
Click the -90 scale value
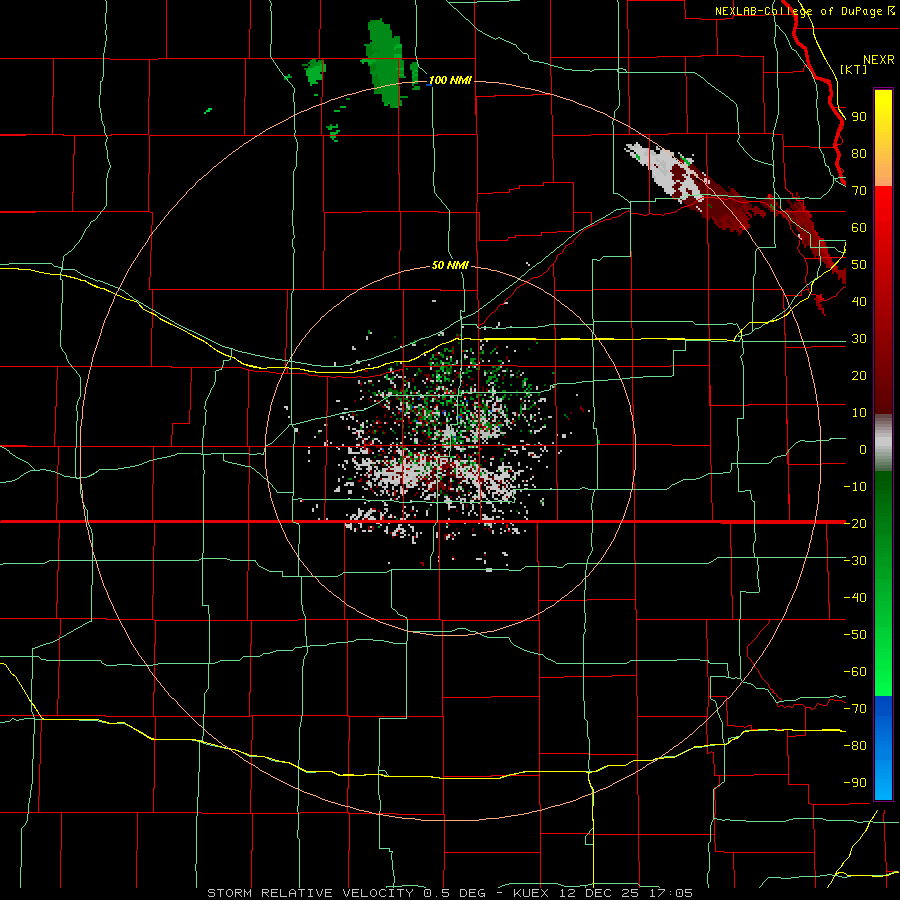(855, 782)
